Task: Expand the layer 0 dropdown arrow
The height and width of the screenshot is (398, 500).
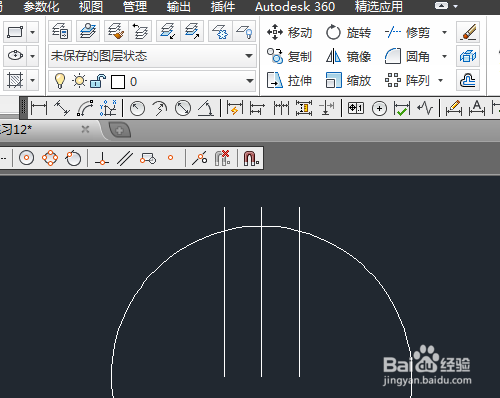Action: pyautogui.click(x=249, y=81)
